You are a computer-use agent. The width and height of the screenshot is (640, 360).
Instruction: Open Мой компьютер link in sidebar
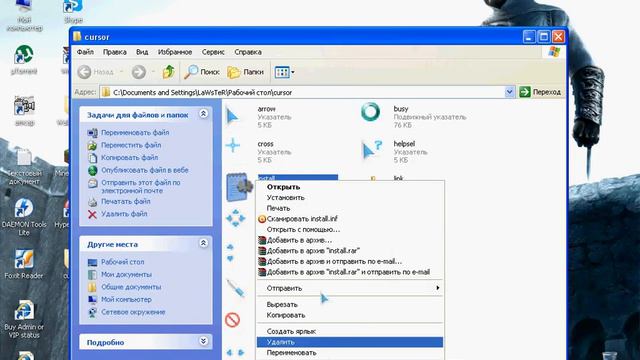[126, 300]
